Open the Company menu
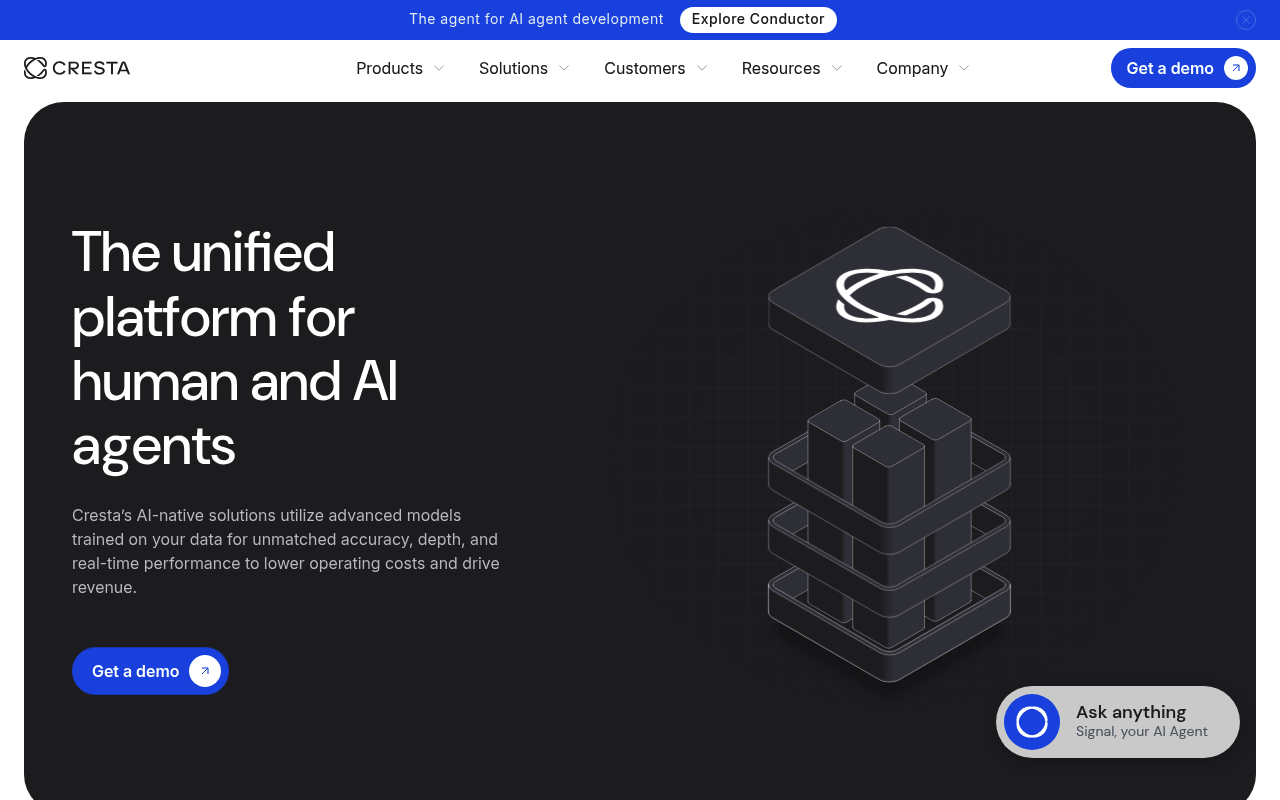 tap(912, 68)
